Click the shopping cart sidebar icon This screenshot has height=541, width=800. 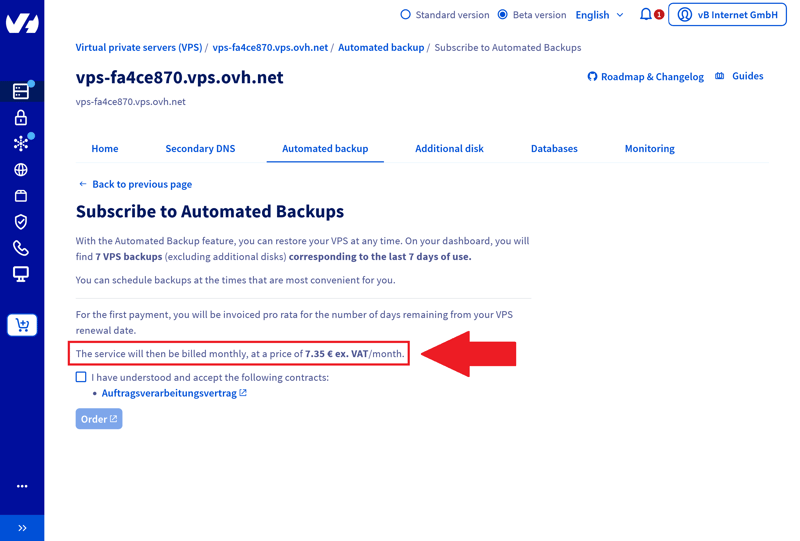(22, 325)
